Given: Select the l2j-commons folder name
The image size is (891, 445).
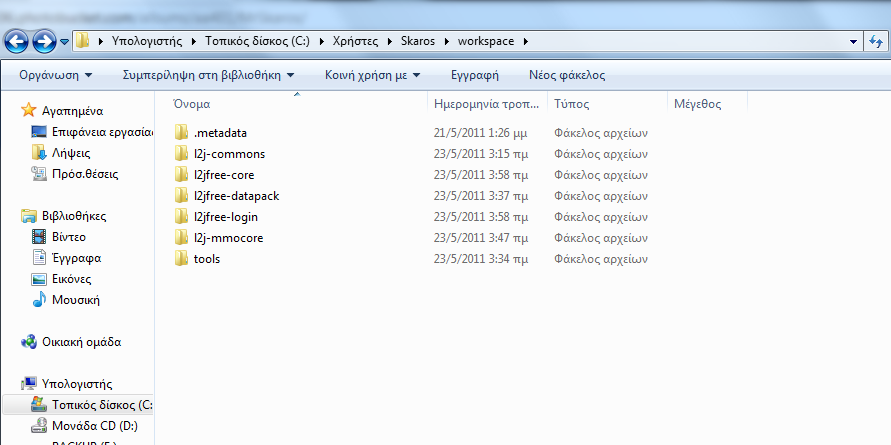Looking at the screenshot, I should click(230, 154).
